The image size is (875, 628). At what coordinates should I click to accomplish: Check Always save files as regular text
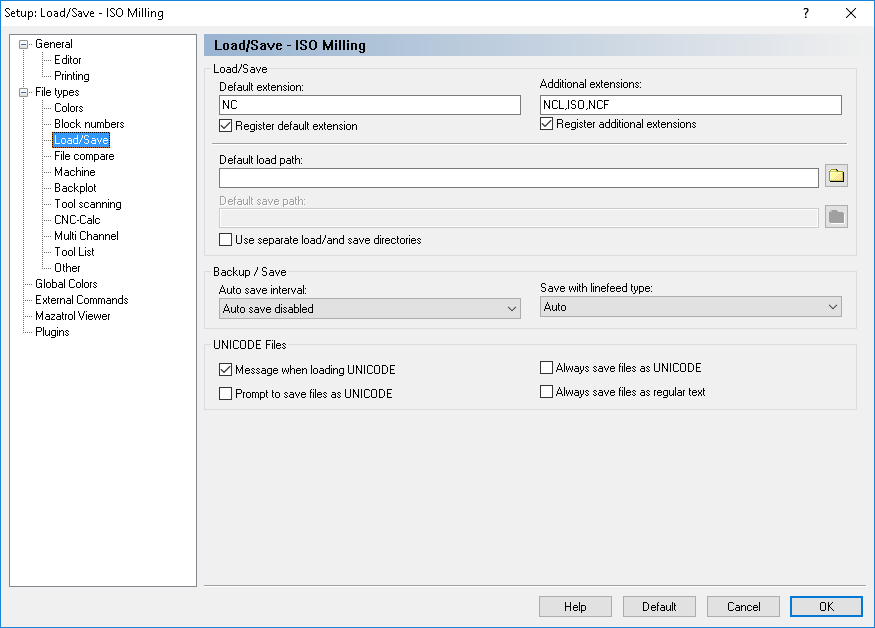tap(546, 391)
